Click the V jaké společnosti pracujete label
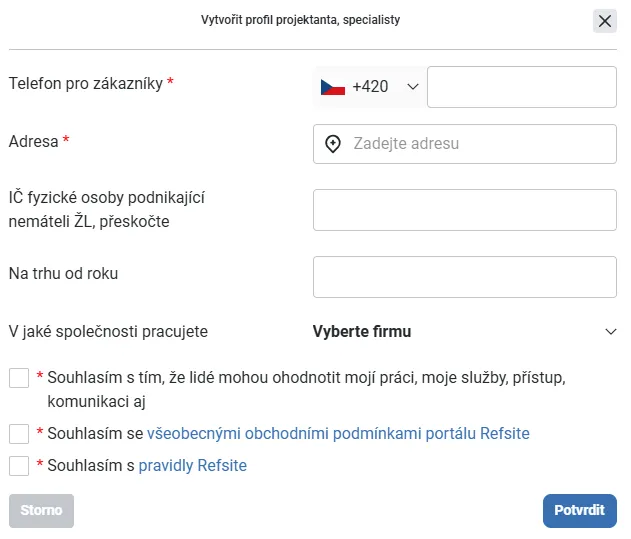 point(108,331)
